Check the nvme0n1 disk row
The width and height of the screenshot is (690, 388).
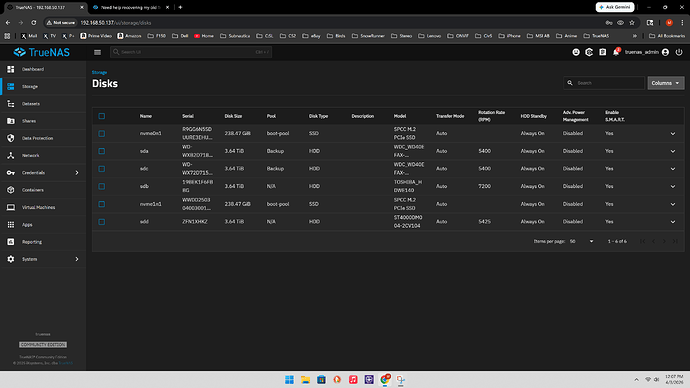102,133
